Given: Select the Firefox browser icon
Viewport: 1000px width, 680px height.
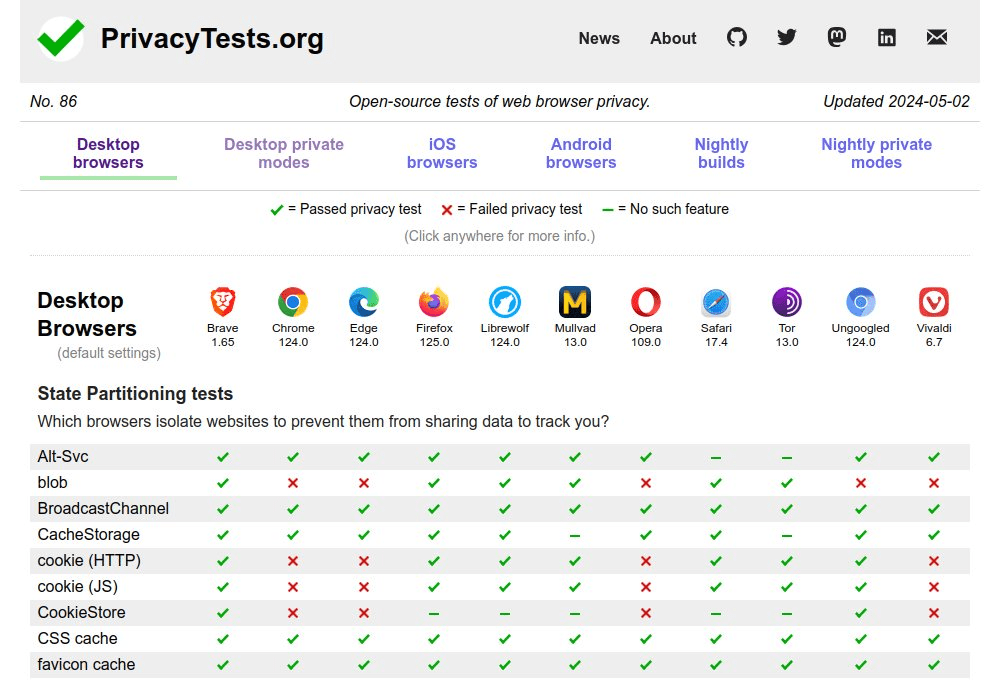Looking at the screenshot, I should 434,302.
